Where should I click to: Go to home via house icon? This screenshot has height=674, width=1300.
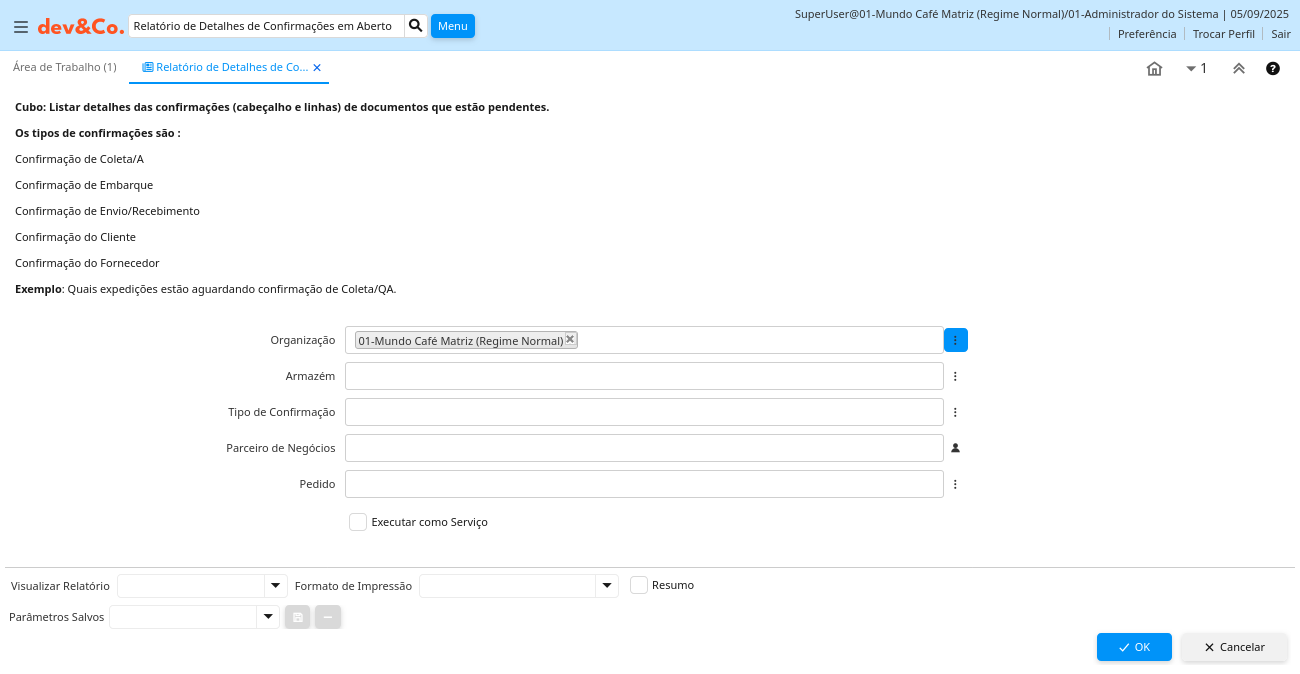tap(1154, 69)
